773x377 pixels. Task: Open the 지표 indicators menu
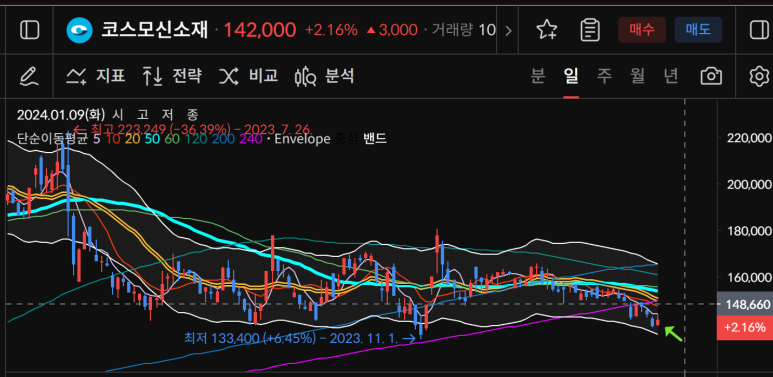pyautogui.click(x=96, y=76)
